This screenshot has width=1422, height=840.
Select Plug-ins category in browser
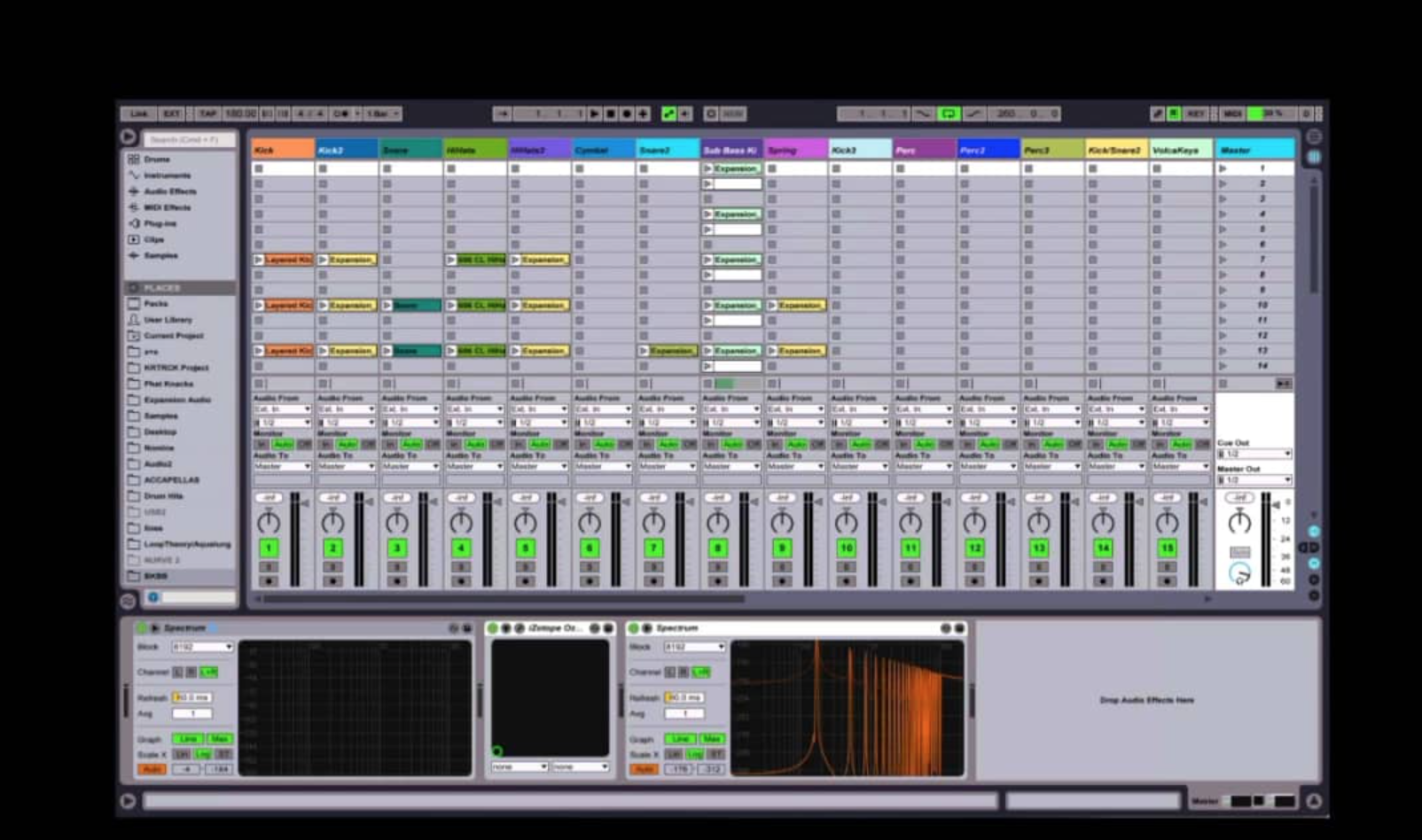pos(160,223)
